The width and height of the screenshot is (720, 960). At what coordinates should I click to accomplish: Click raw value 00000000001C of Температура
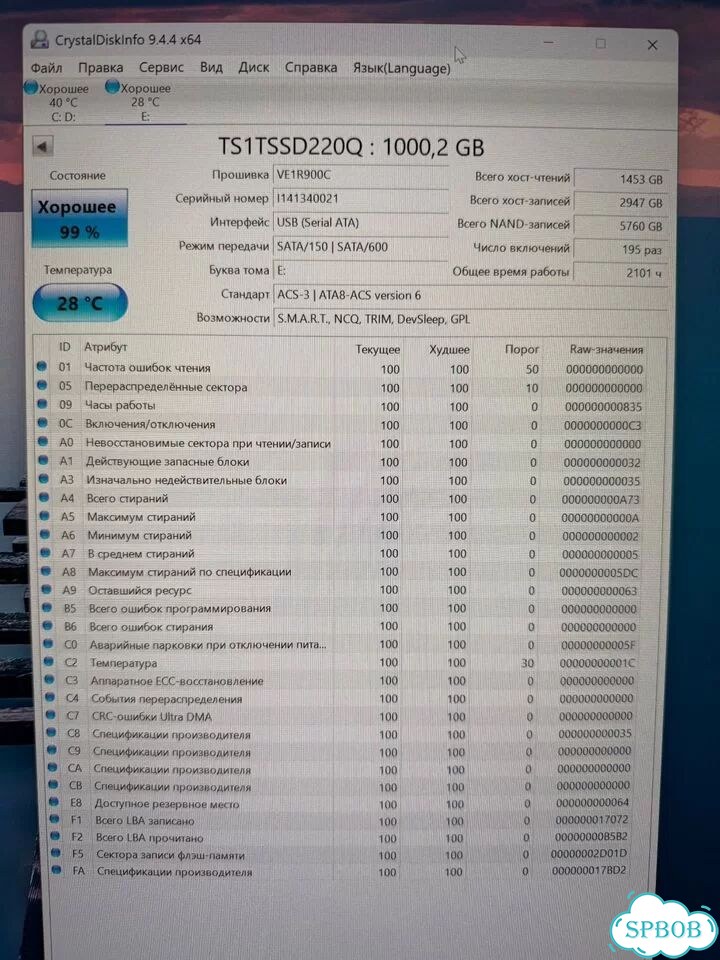click(x=597, y=663)
